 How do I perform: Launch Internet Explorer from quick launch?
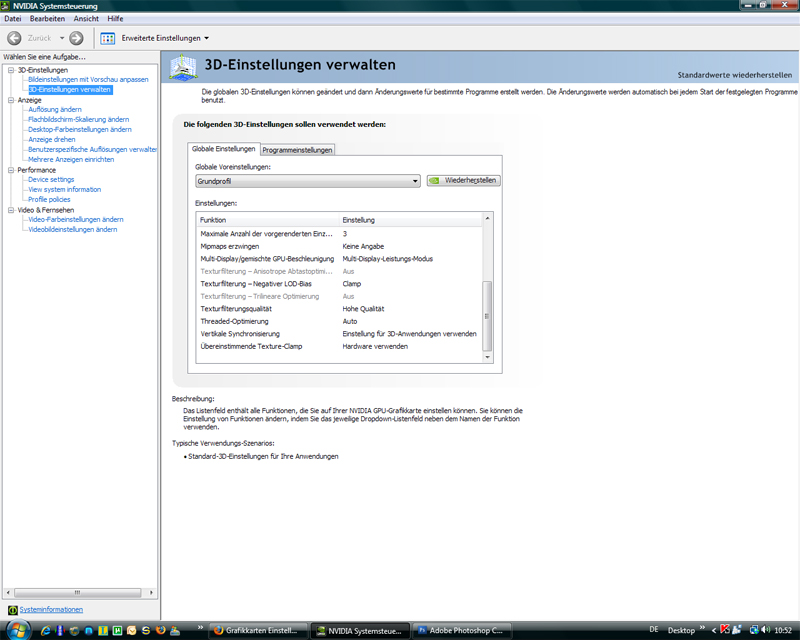(x=45, y=631)
